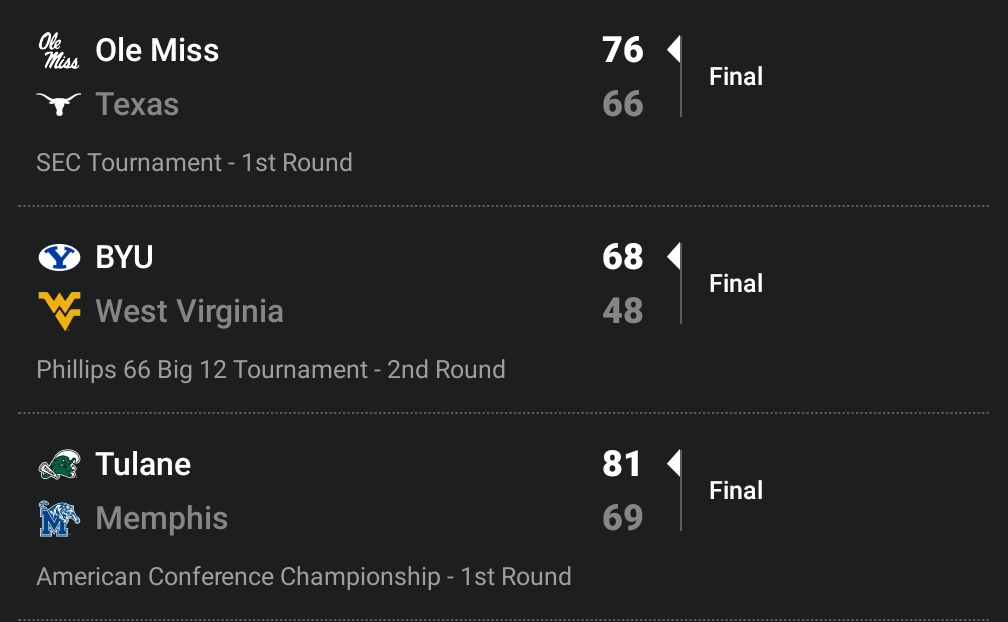Click winner arrow beside BYU score
The height and width of the screenshot is (622, 1008).
click(x=673, y=256)
